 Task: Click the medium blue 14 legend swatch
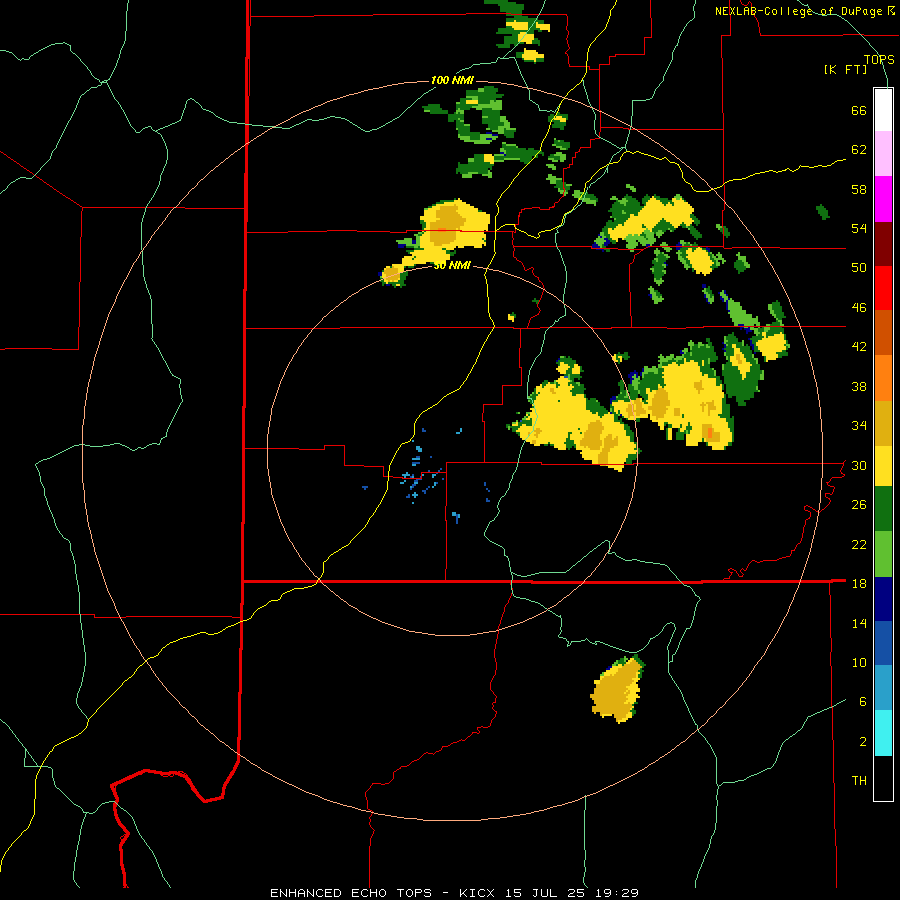(883, 643)
